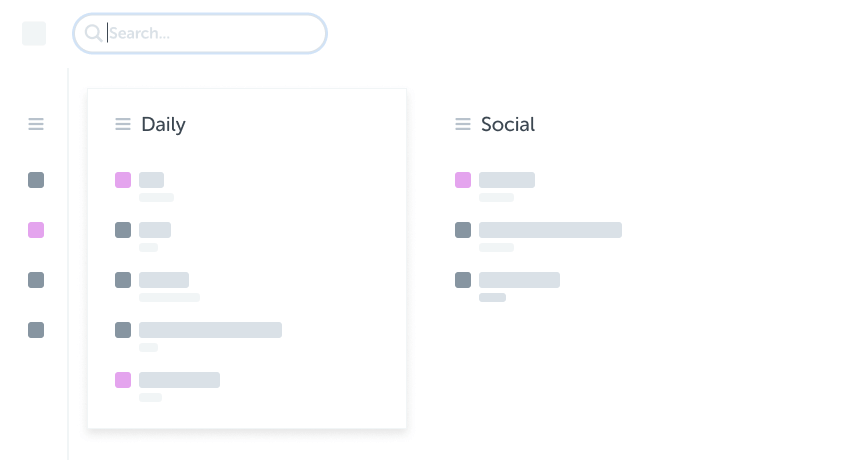The image size is (860, 460).
Task: Open the left sidebar hamburger menu icon
Action: pyautogui.click(x=36, y=124)
